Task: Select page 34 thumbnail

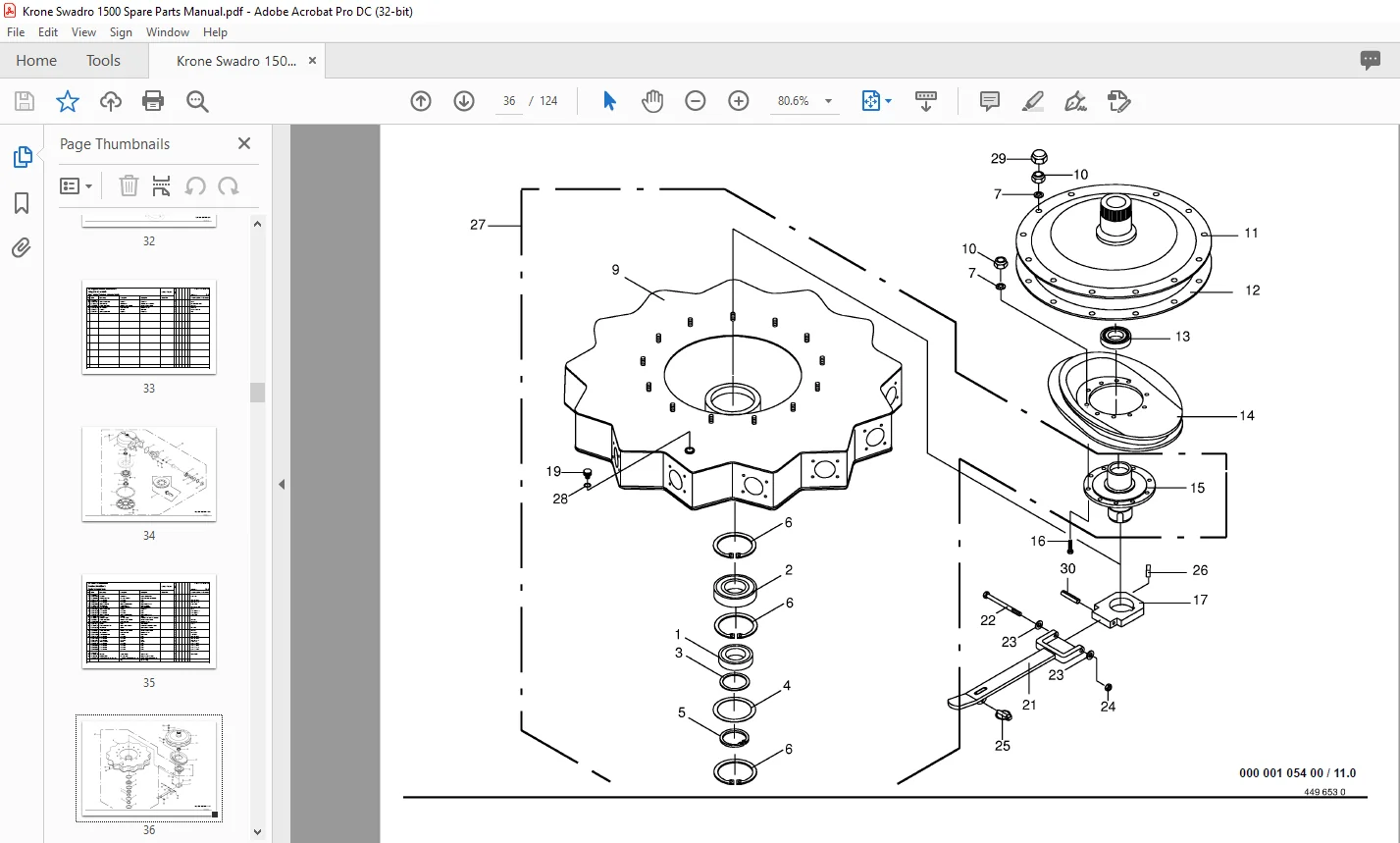Action: [149, 474]
